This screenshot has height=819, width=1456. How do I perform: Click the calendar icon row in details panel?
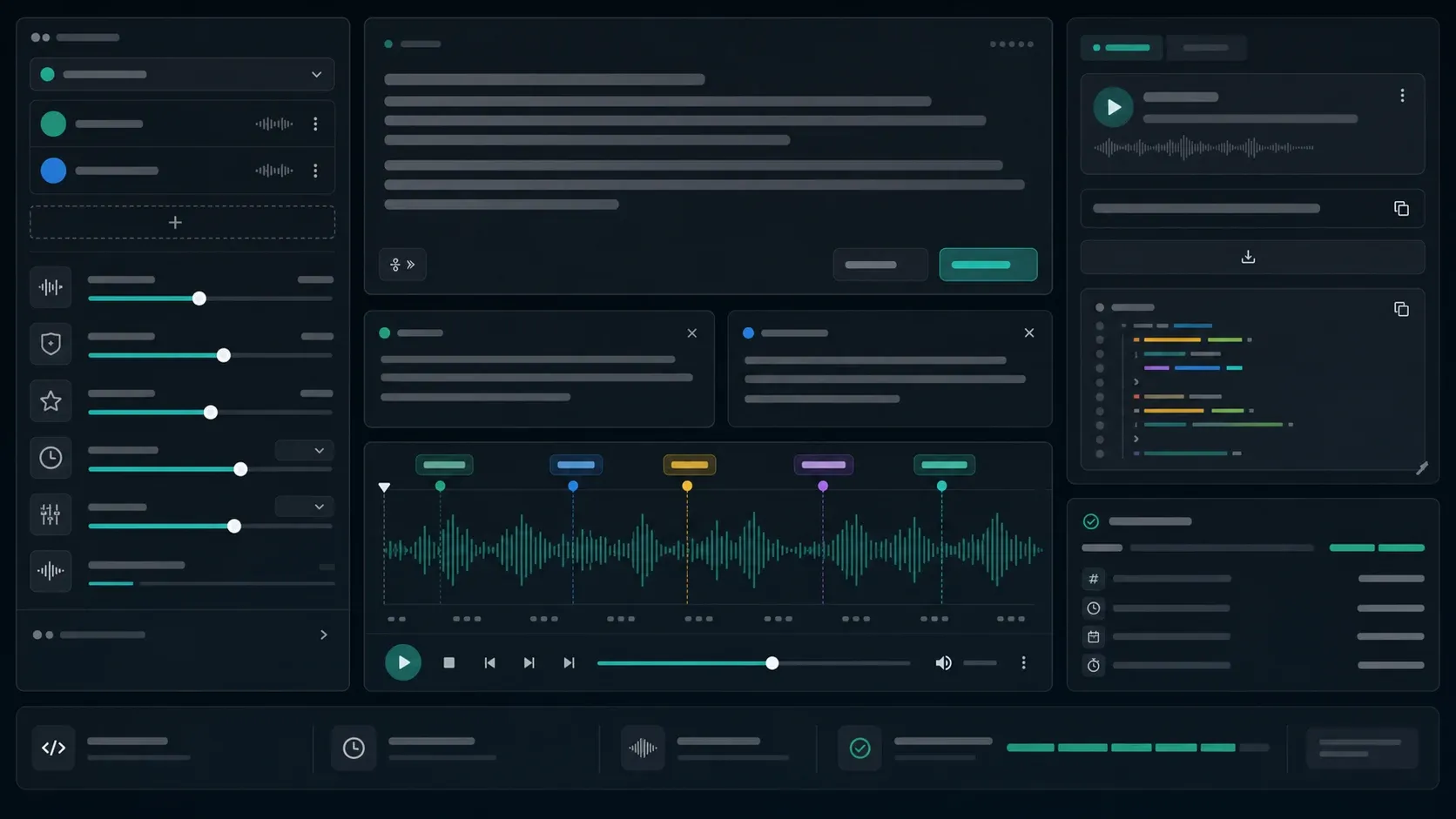(1253, 637)
